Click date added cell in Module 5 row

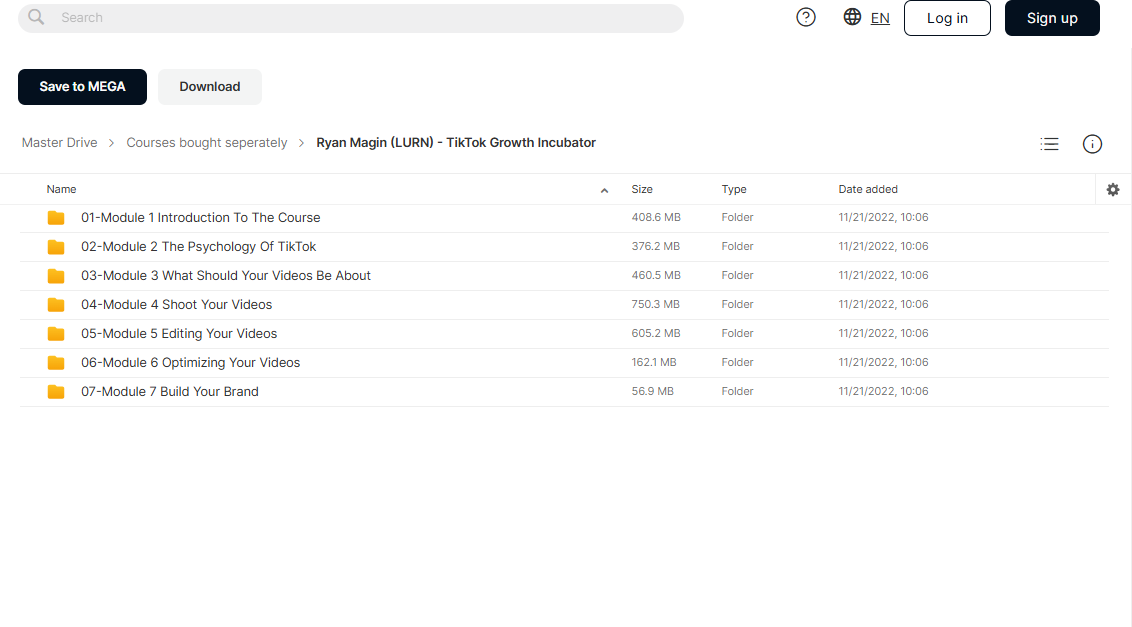click(883, 333)
